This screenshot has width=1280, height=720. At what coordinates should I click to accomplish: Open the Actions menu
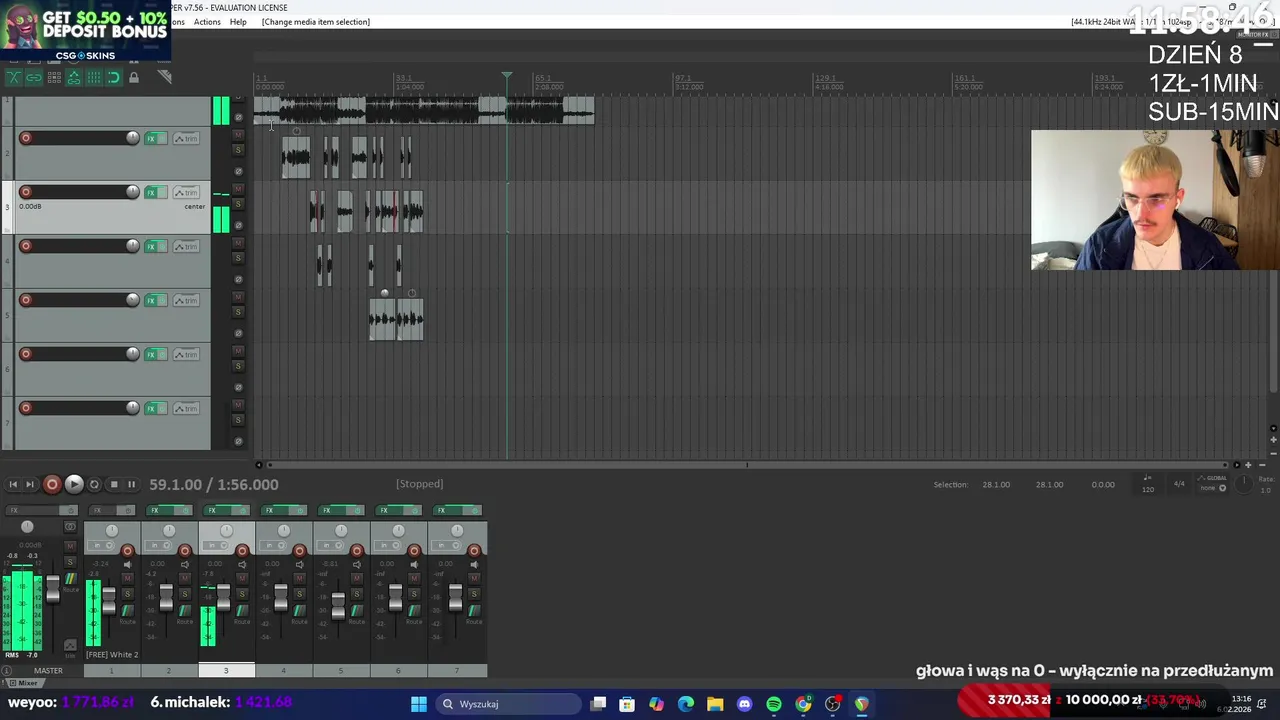click(207, 22)
